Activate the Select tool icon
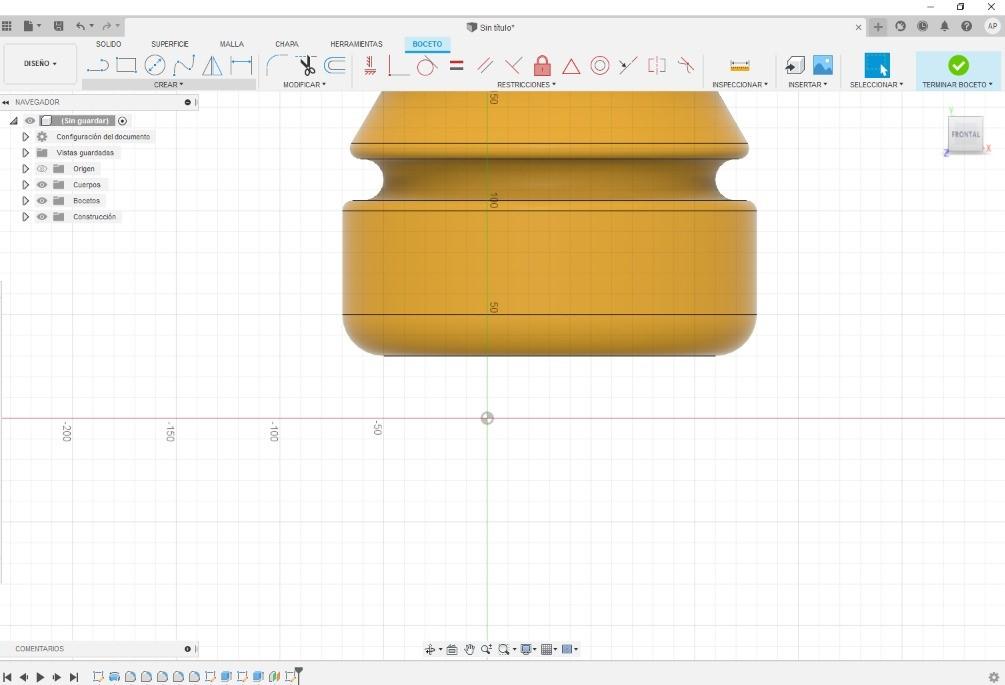 coord(877,65)
